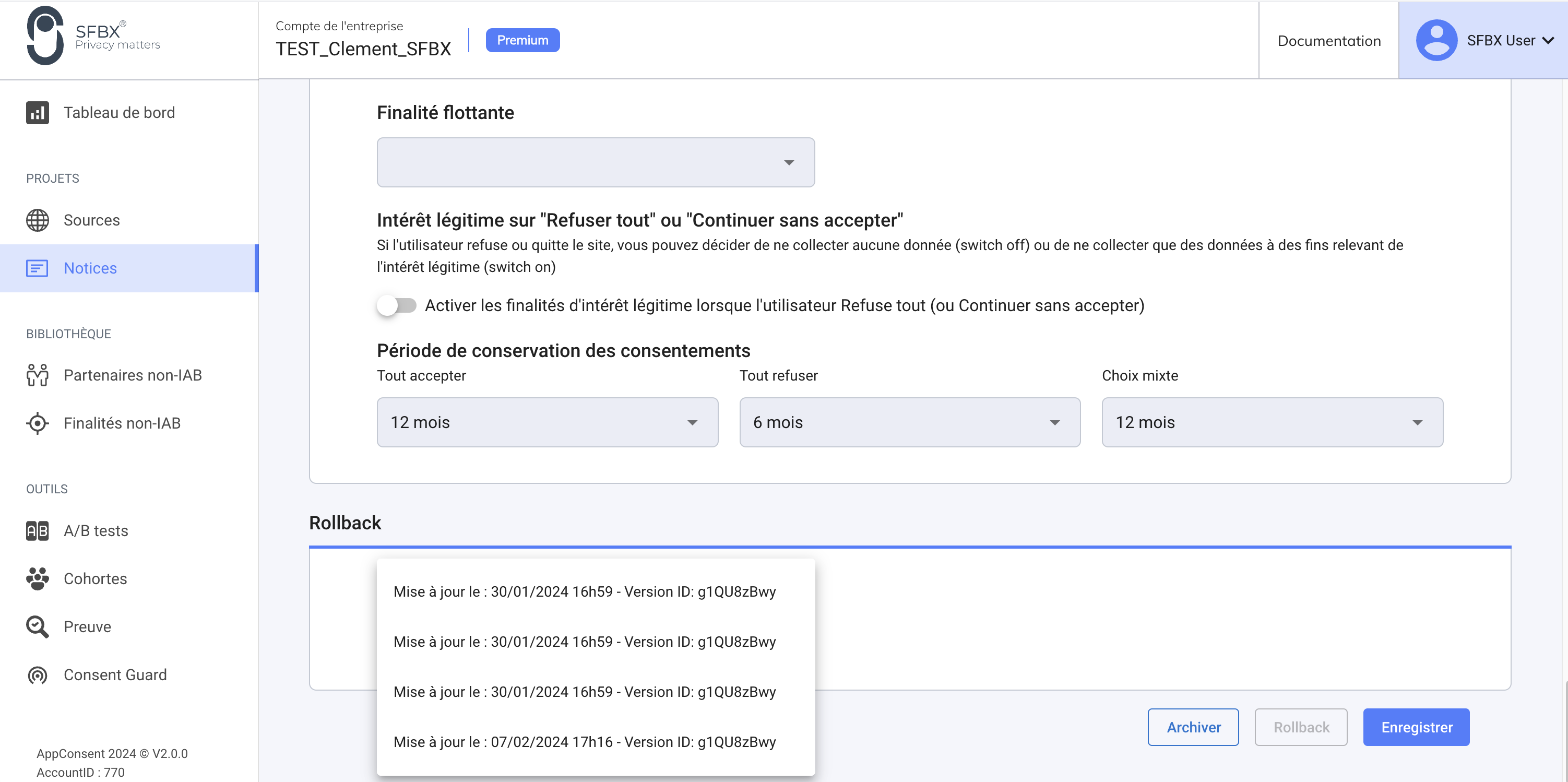Image resolution: width=1568 pixels, height=782 pixels.
Task: Select the first 30/01/2024 16h59 rollback version
Action: [585, 591]
